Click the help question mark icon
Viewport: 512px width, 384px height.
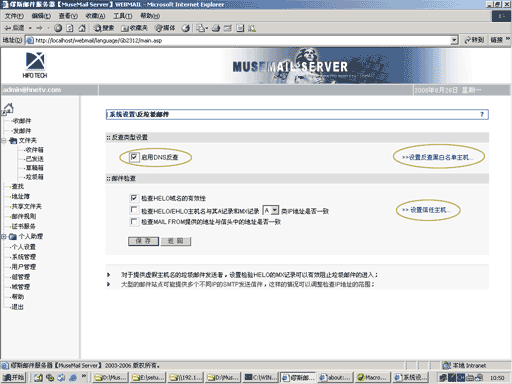[x=482, y=114]
